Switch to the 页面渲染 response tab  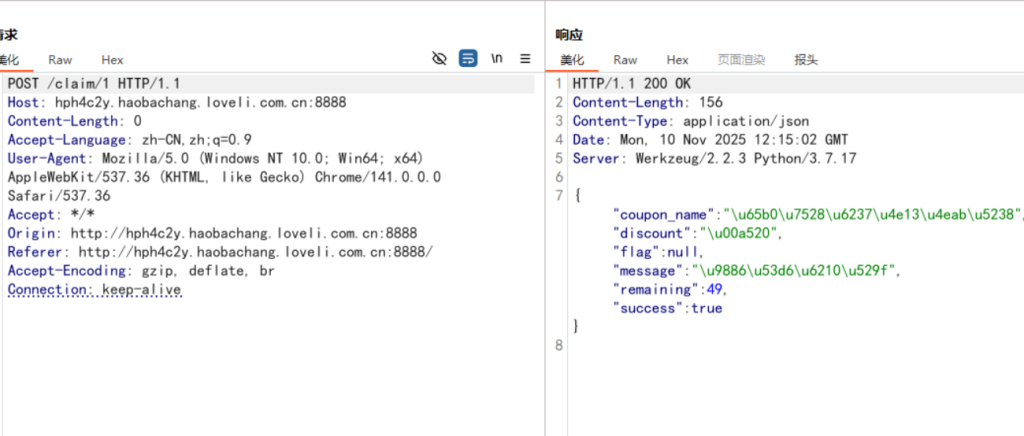point(741,60)
